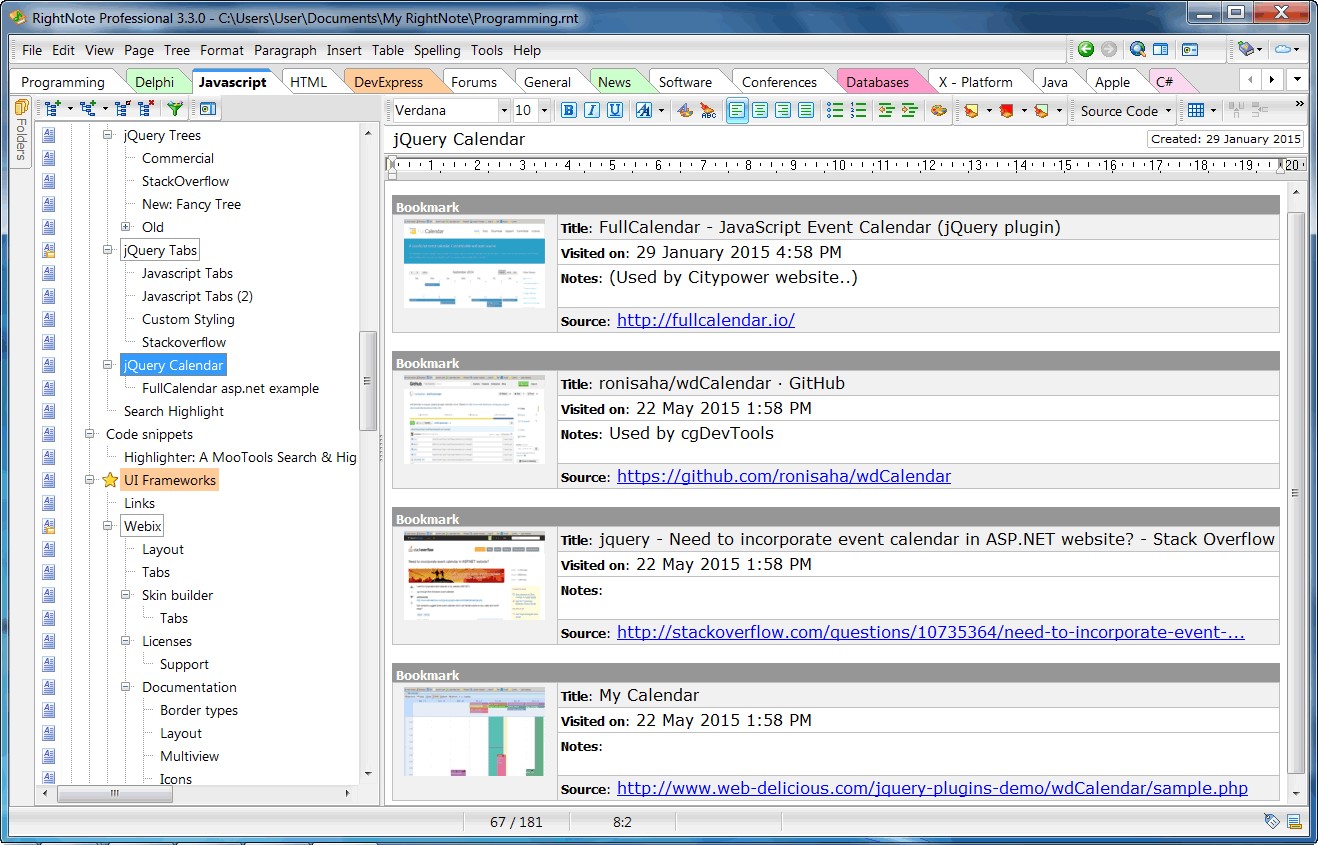Click the star icon beside UI Frameworks
Image resolution: width=1318 pixels, height=845 pixels.
click(x=110, y=480)
